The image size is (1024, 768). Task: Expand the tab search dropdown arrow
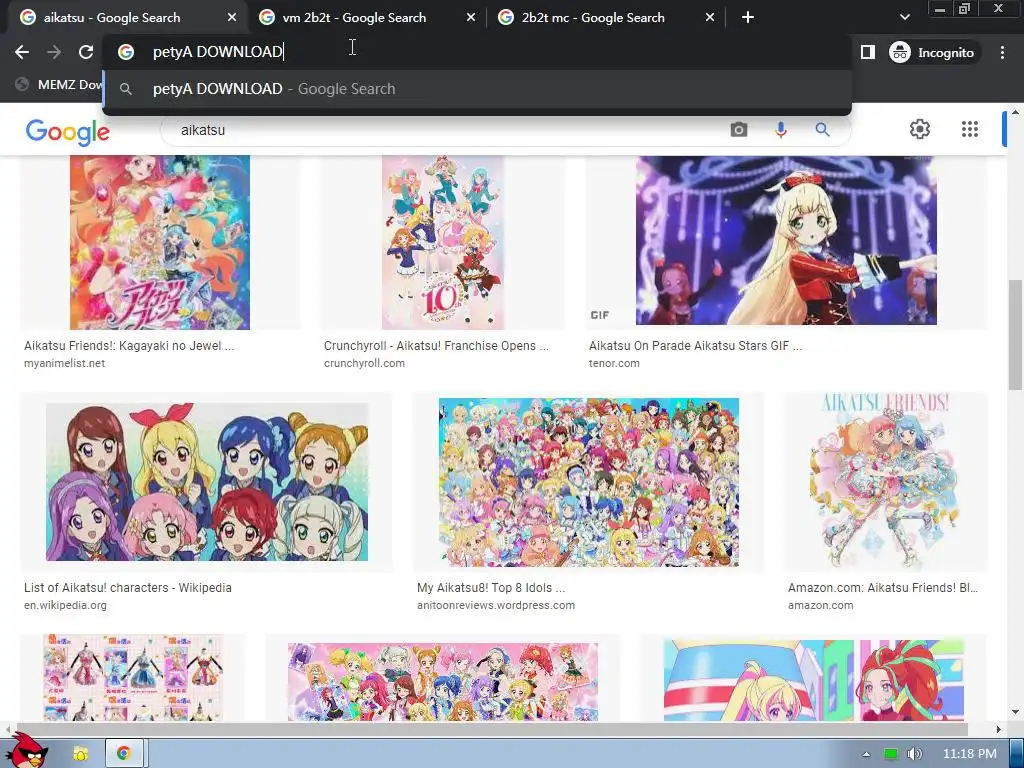click(904, 18)
